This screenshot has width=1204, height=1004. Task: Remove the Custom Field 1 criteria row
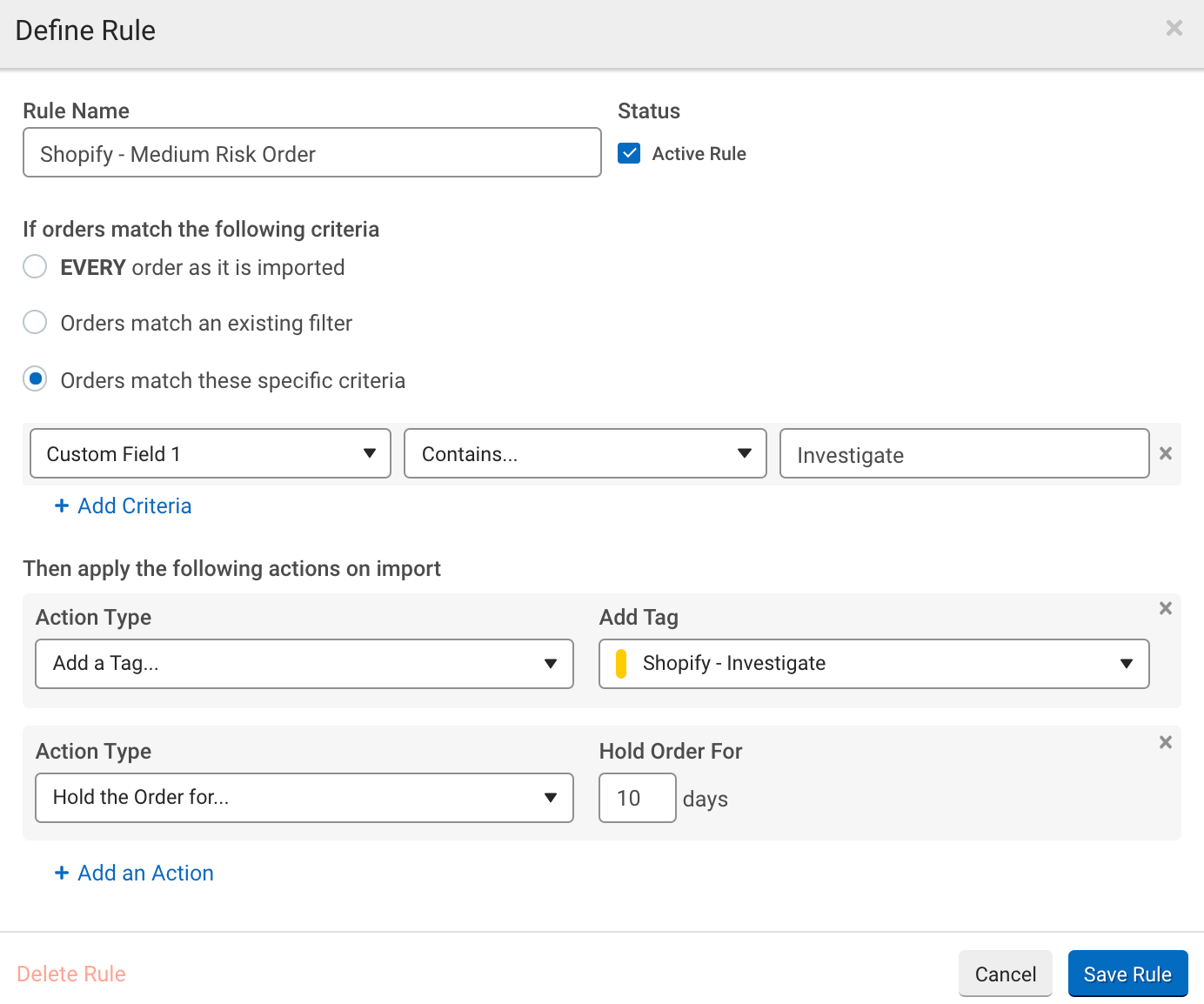(x=1166, y=453)
